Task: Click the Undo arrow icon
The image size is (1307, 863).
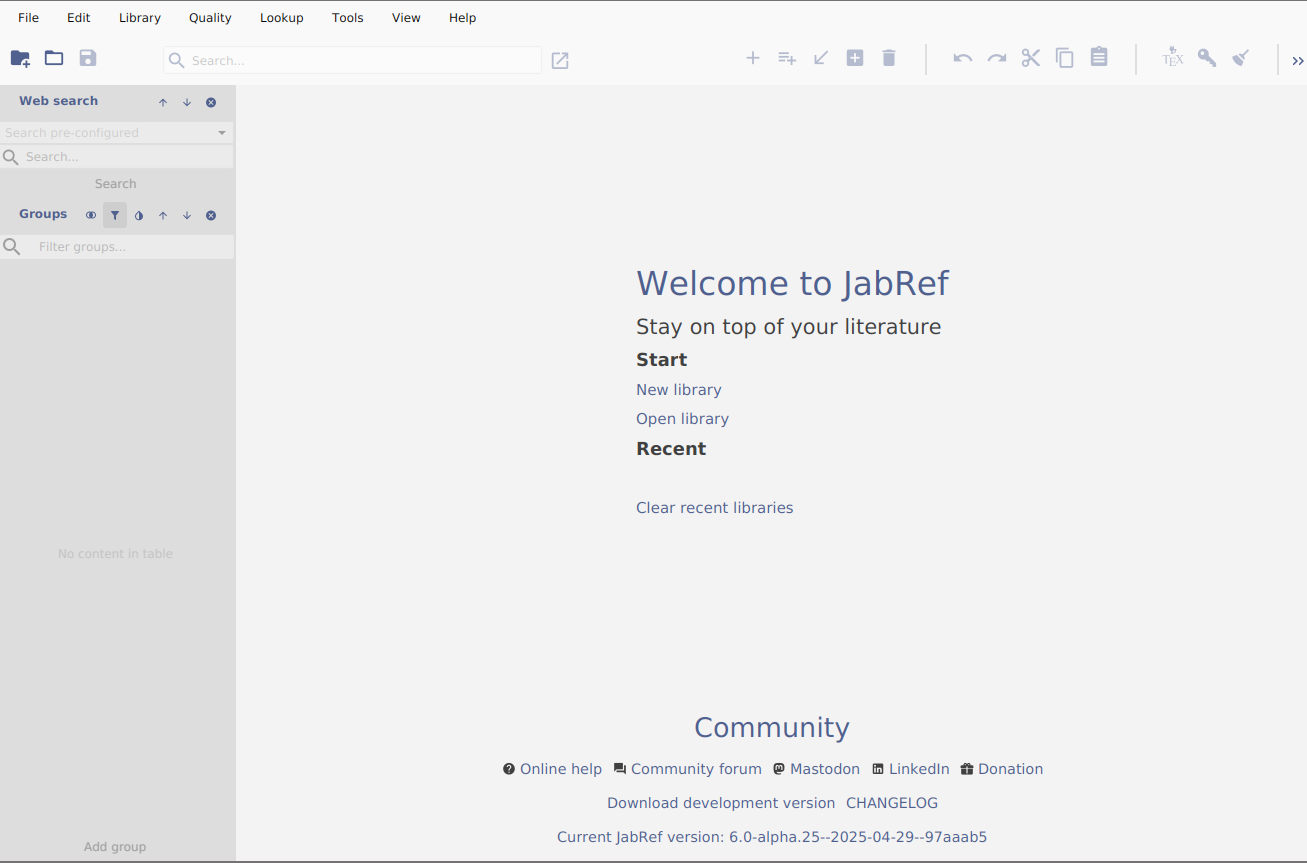Action: [963, 58]
